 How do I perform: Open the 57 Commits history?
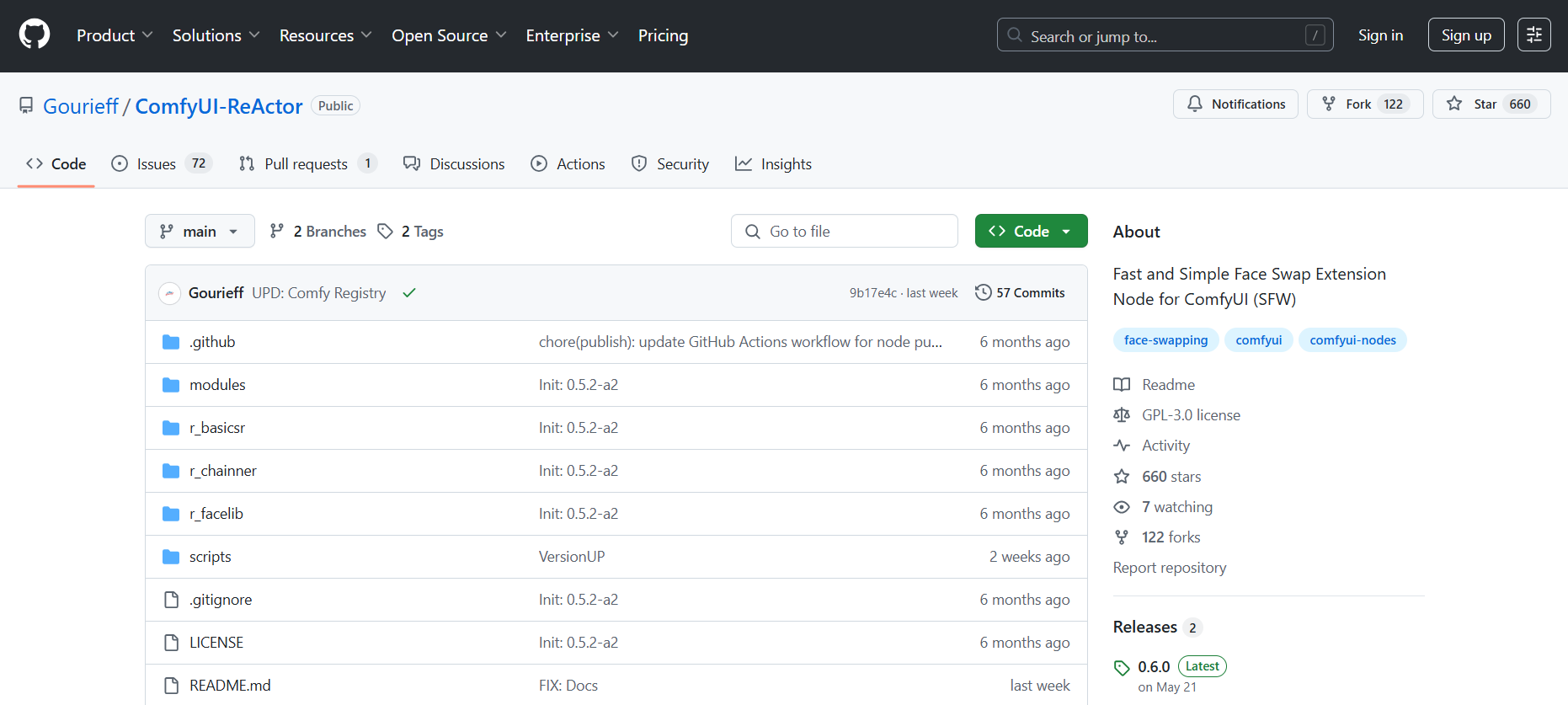1021,292
